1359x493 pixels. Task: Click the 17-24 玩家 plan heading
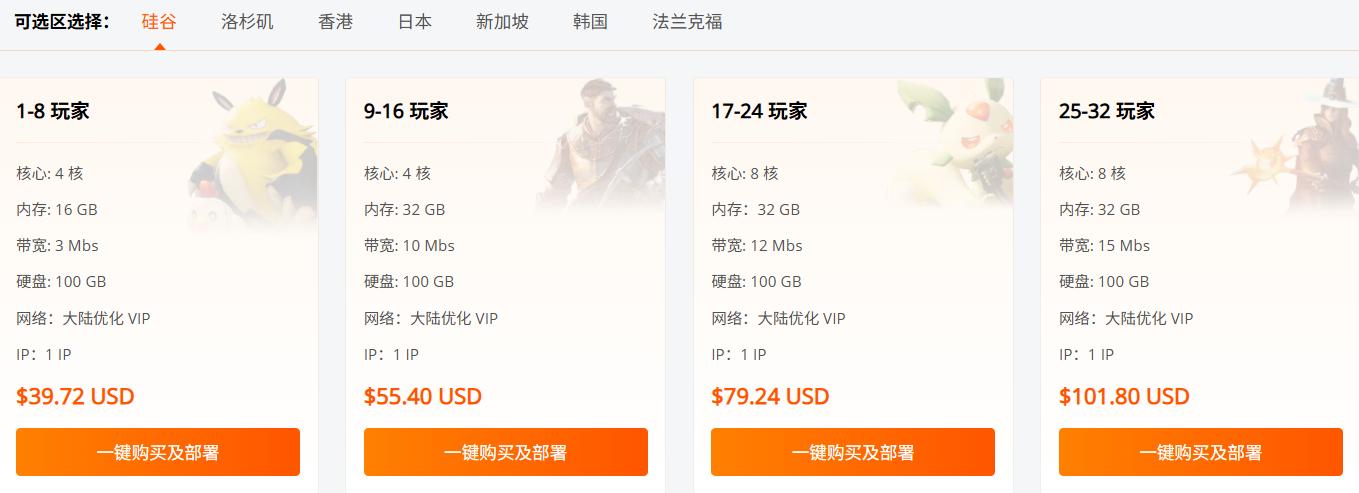(759, 111)
